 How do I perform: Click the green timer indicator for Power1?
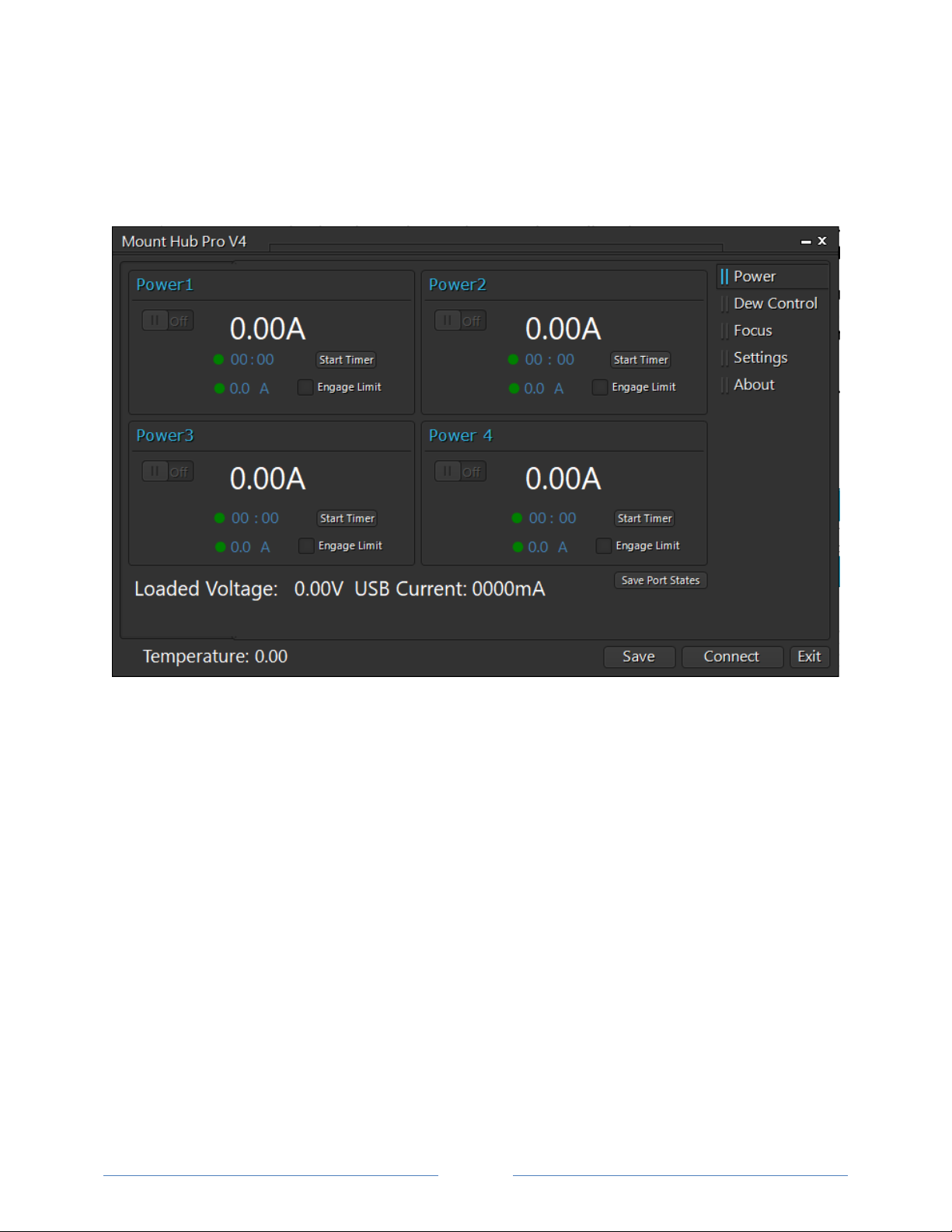tap(219, 360)
